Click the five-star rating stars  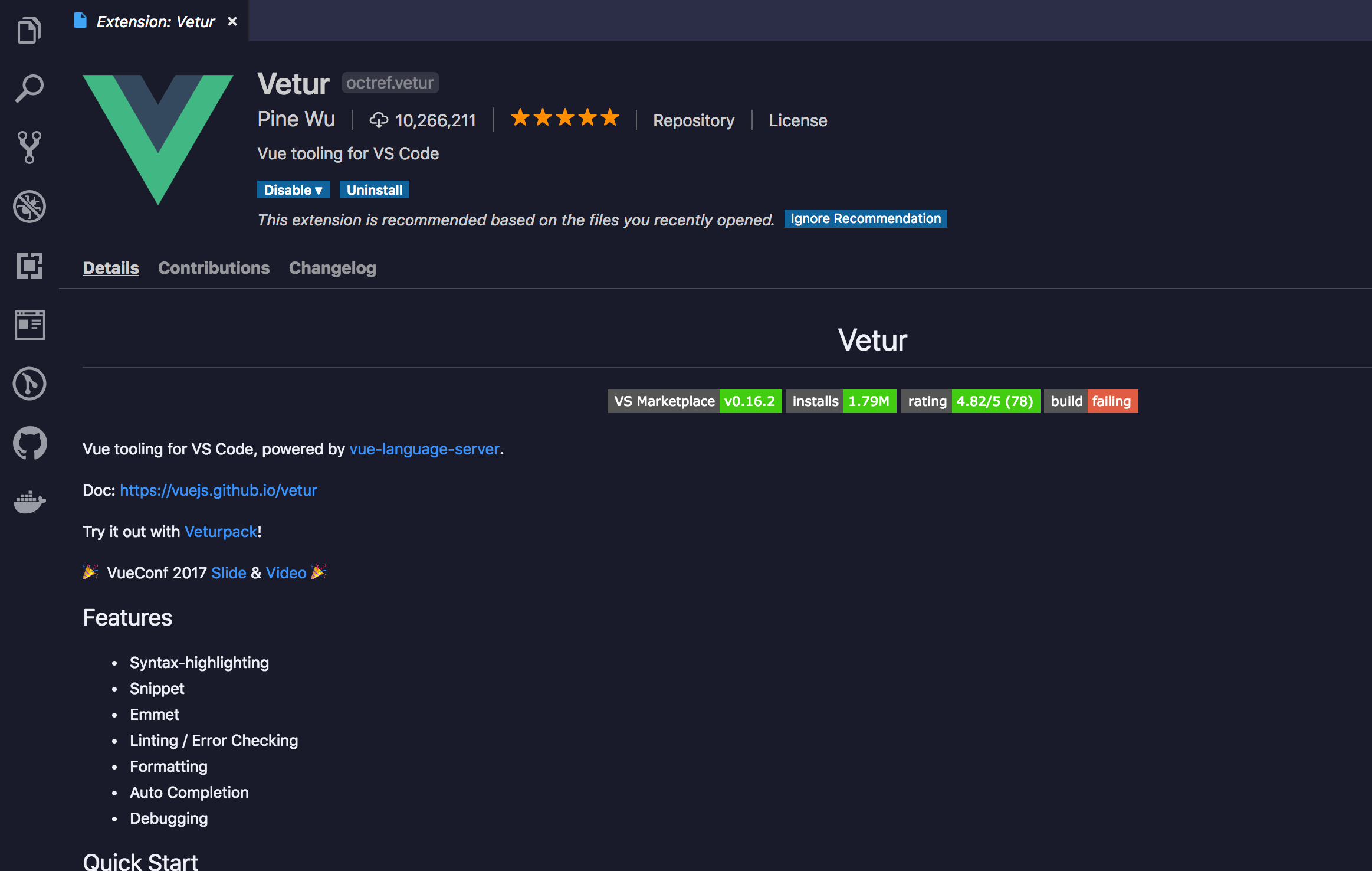[564, 118]
